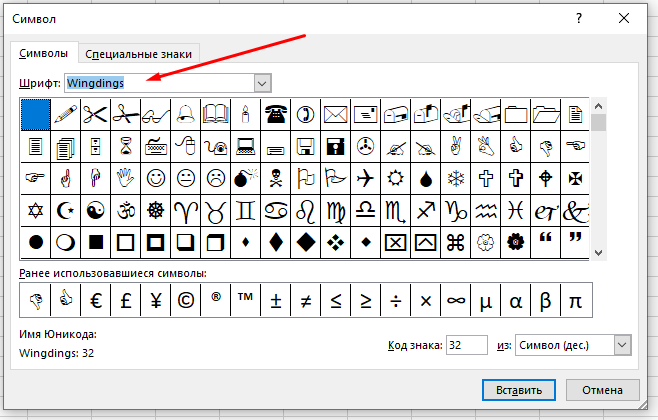Pick the frowning face symbol
Viewport: 658px width, 420px height.
pos(216,178)
